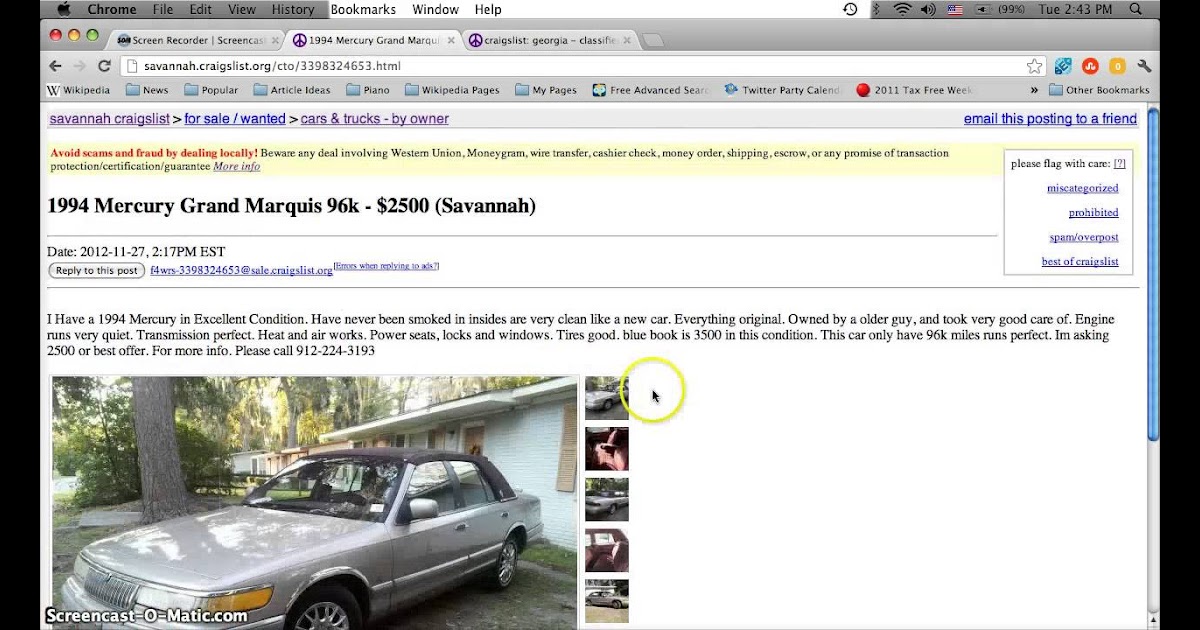Image resolution: width=1200 pixels, height=630 pixels.
Task: Open cars & trucks - by owner link
Action: pos(375,119)
